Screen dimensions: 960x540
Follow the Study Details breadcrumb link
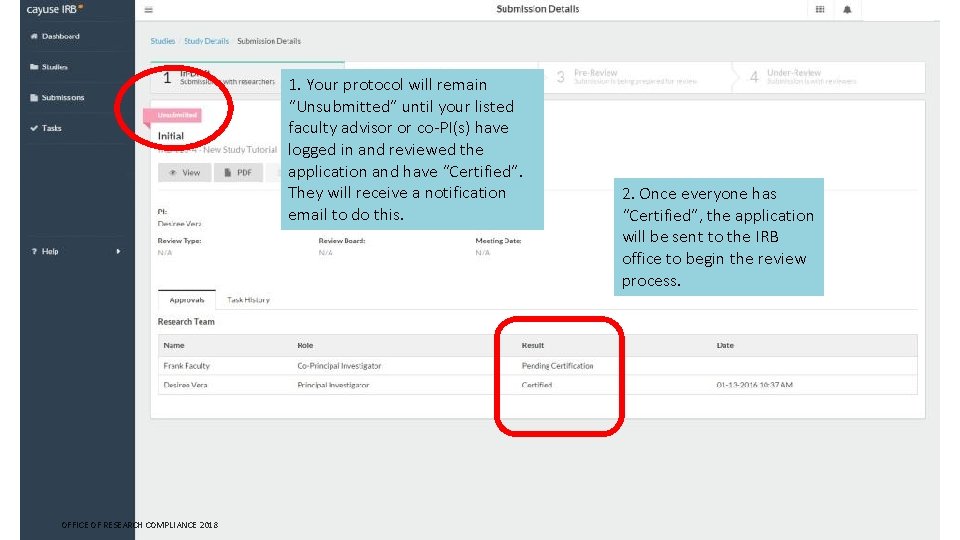(x=206, y=41)
